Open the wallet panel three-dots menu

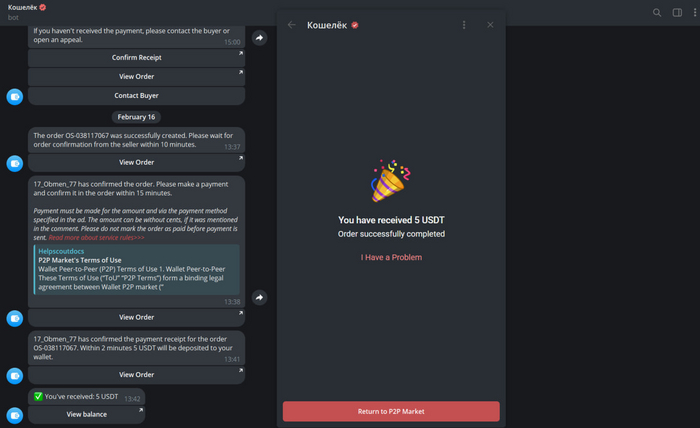tap(464, 25)
